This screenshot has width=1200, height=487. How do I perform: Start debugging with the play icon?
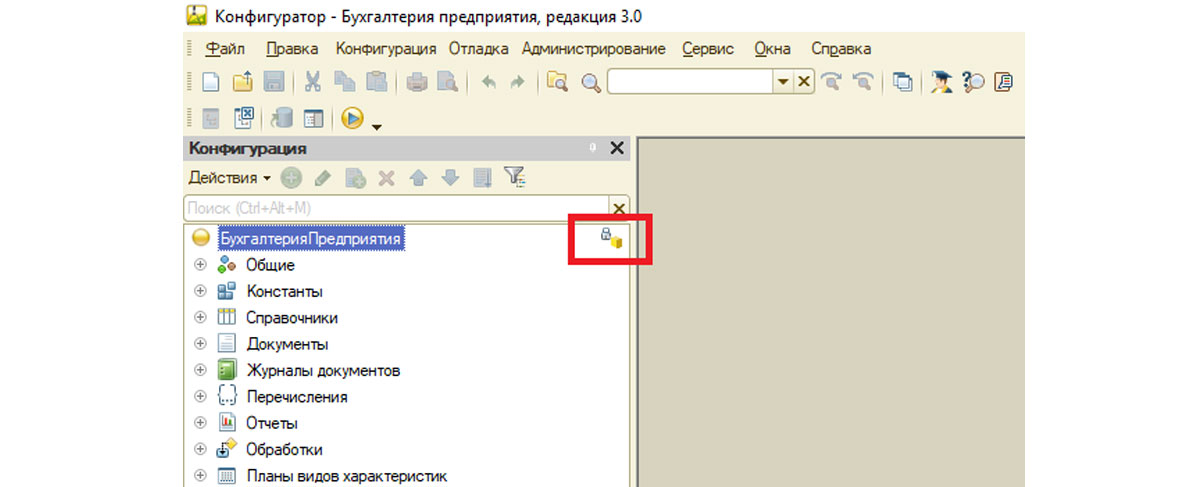click(x=352, y=118)
